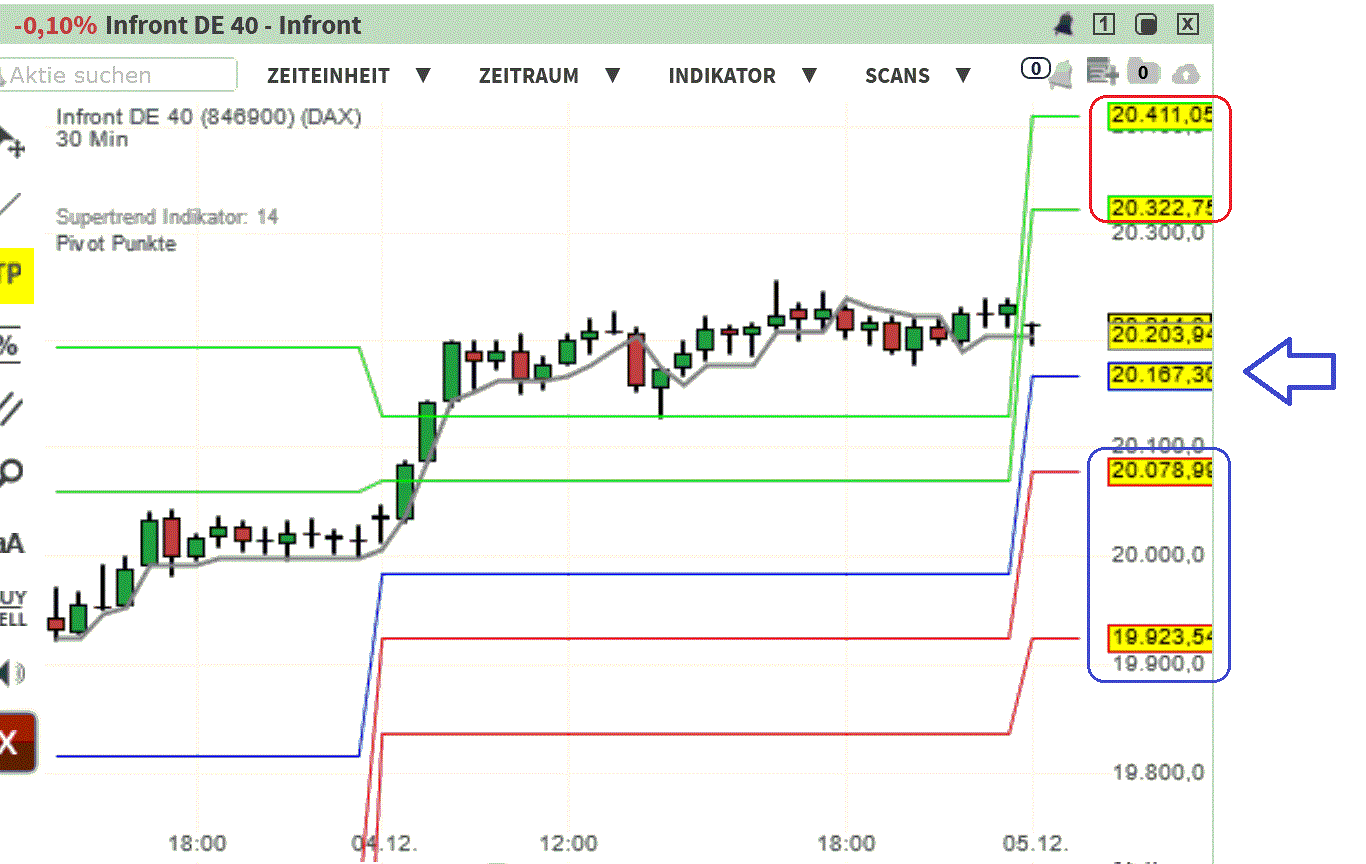The height and width of the screenshot is (864, 1366).
Task: Toggle the notification bell in the title bar
Action: (1064, 24)
